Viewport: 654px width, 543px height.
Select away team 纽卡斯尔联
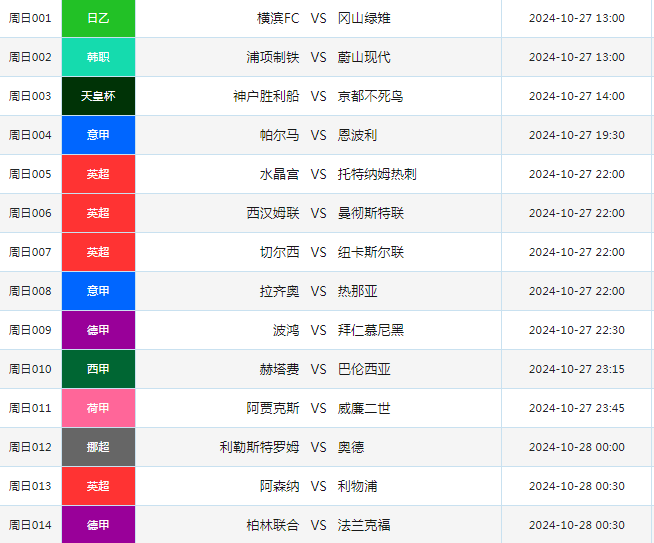tap(371, 252)
